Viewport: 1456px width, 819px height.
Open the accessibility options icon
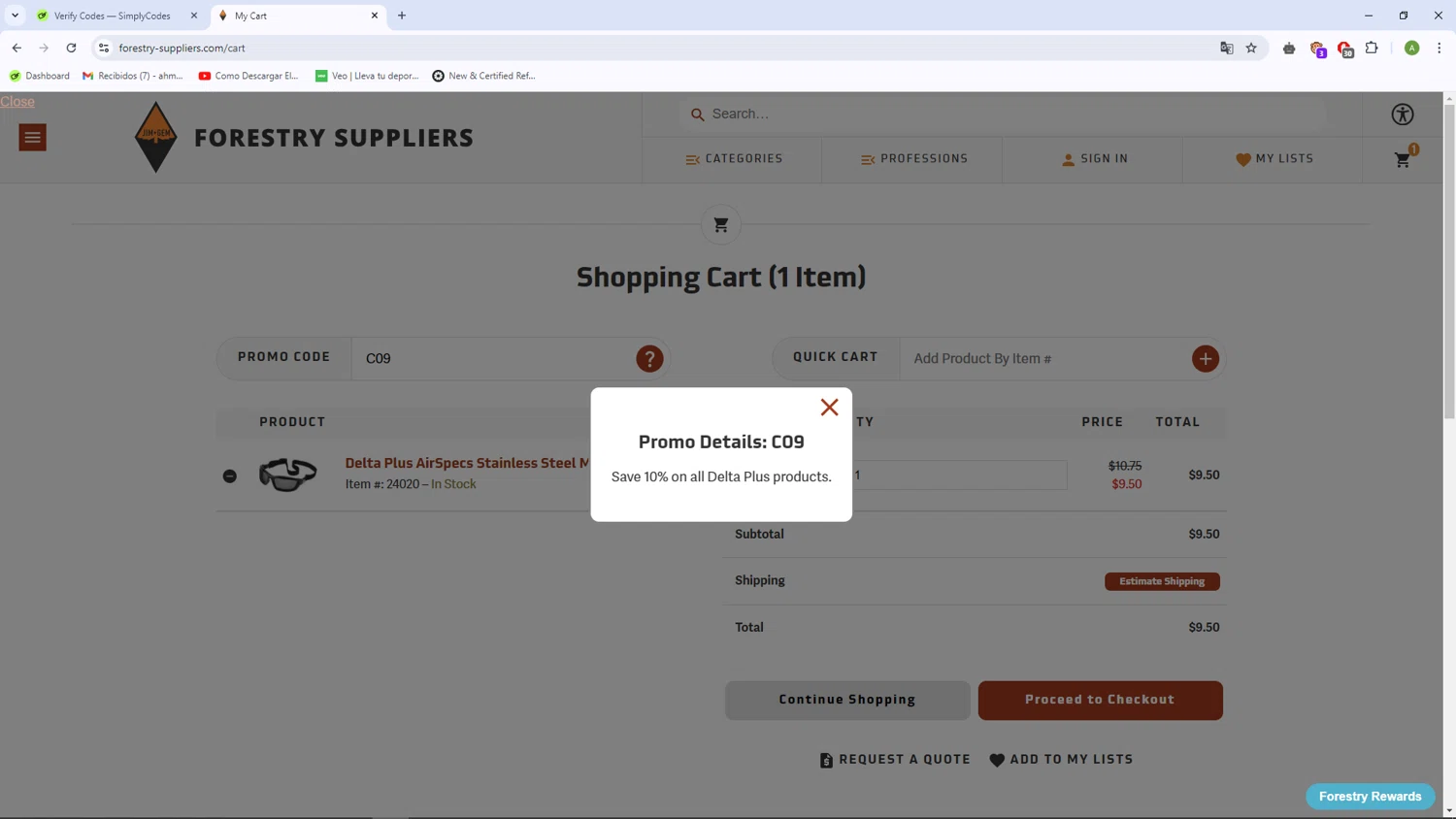(1402, 115)
